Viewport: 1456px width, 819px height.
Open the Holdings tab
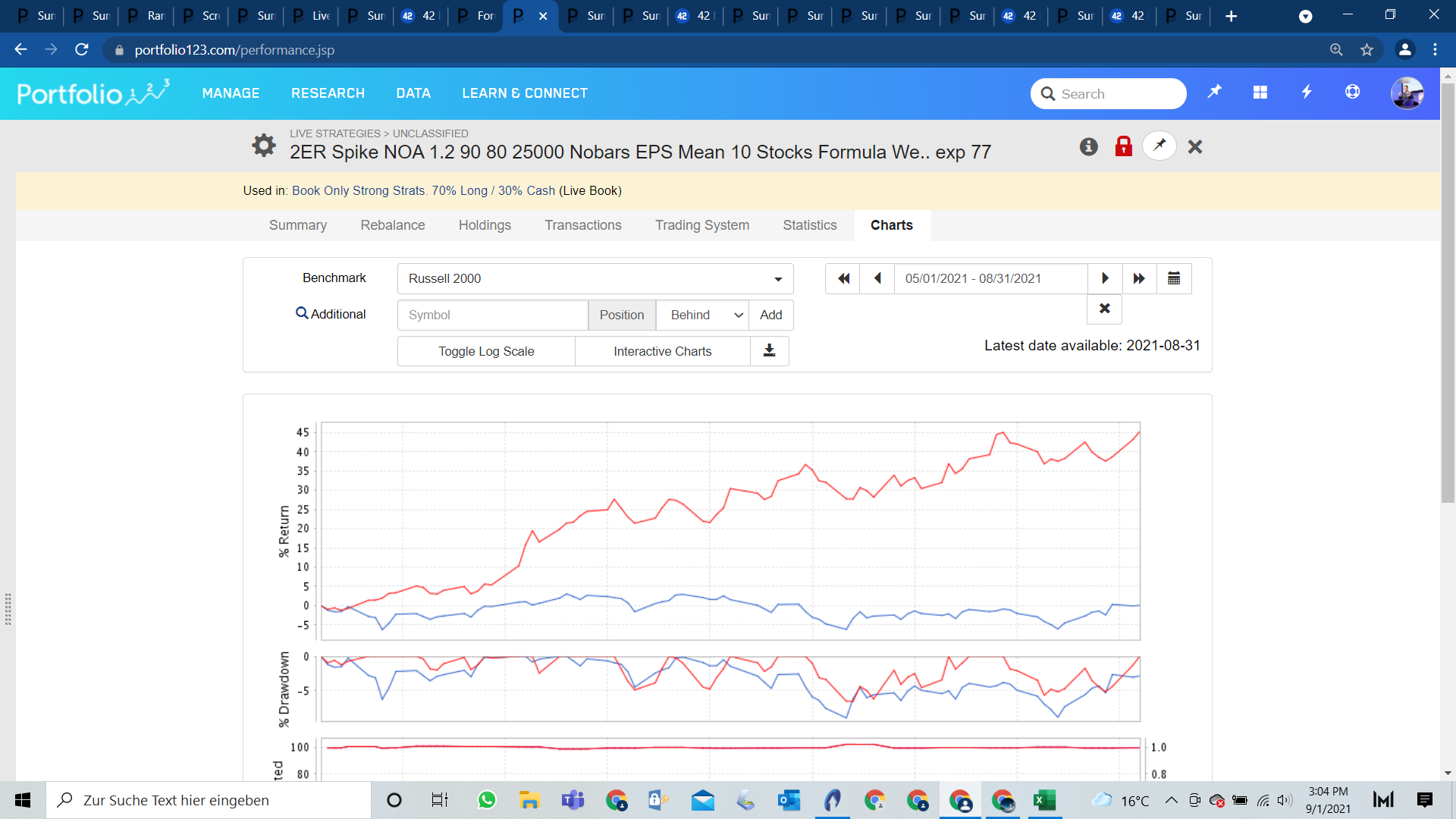pos(485,225)
